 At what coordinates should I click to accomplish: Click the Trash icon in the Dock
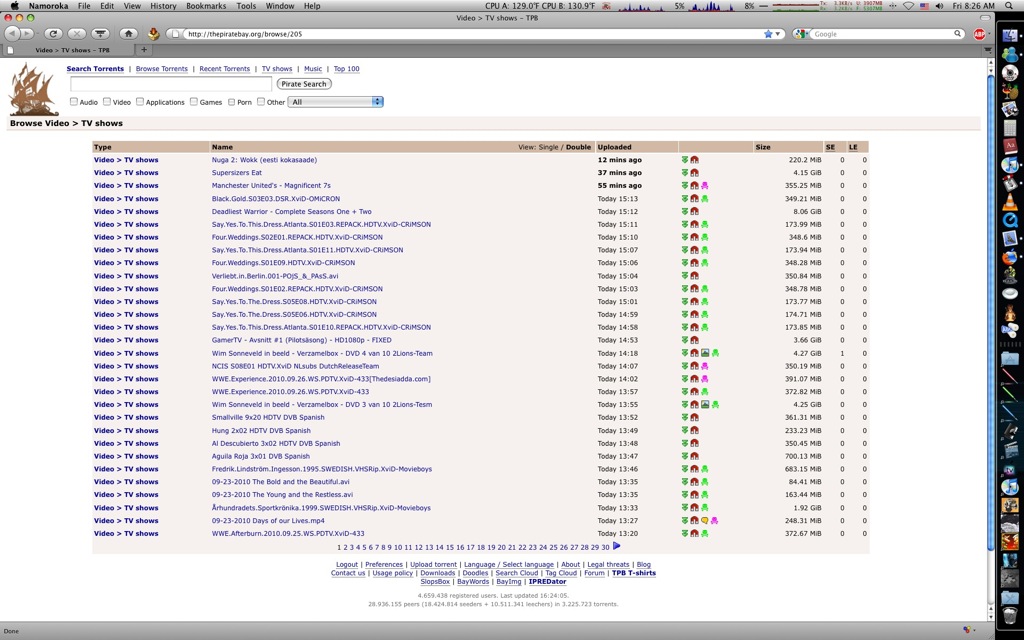pos(1010,614)
